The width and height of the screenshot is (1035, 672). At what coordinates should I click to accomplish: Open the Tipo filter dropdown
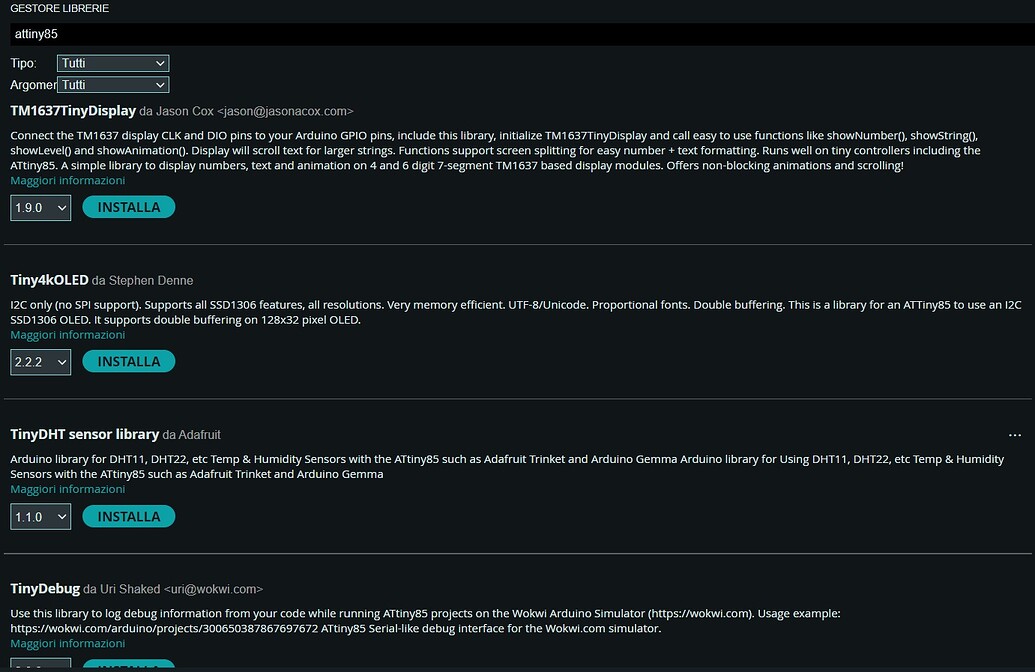[113, 63]
